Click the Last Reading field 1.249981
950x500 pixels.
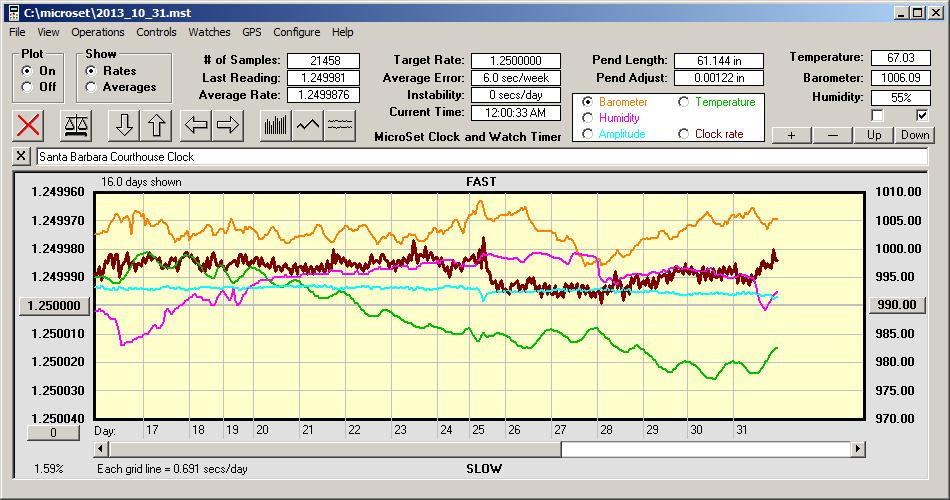324,78
